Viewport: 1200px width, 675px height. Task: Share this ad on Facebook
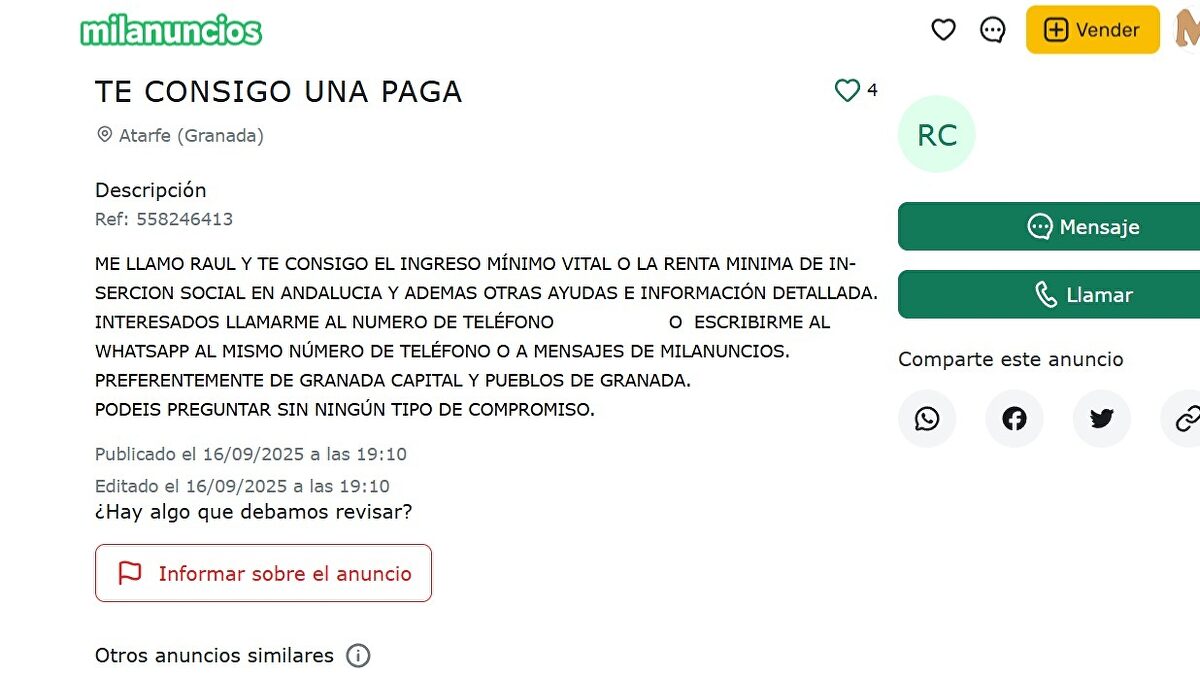[1014, 418]
